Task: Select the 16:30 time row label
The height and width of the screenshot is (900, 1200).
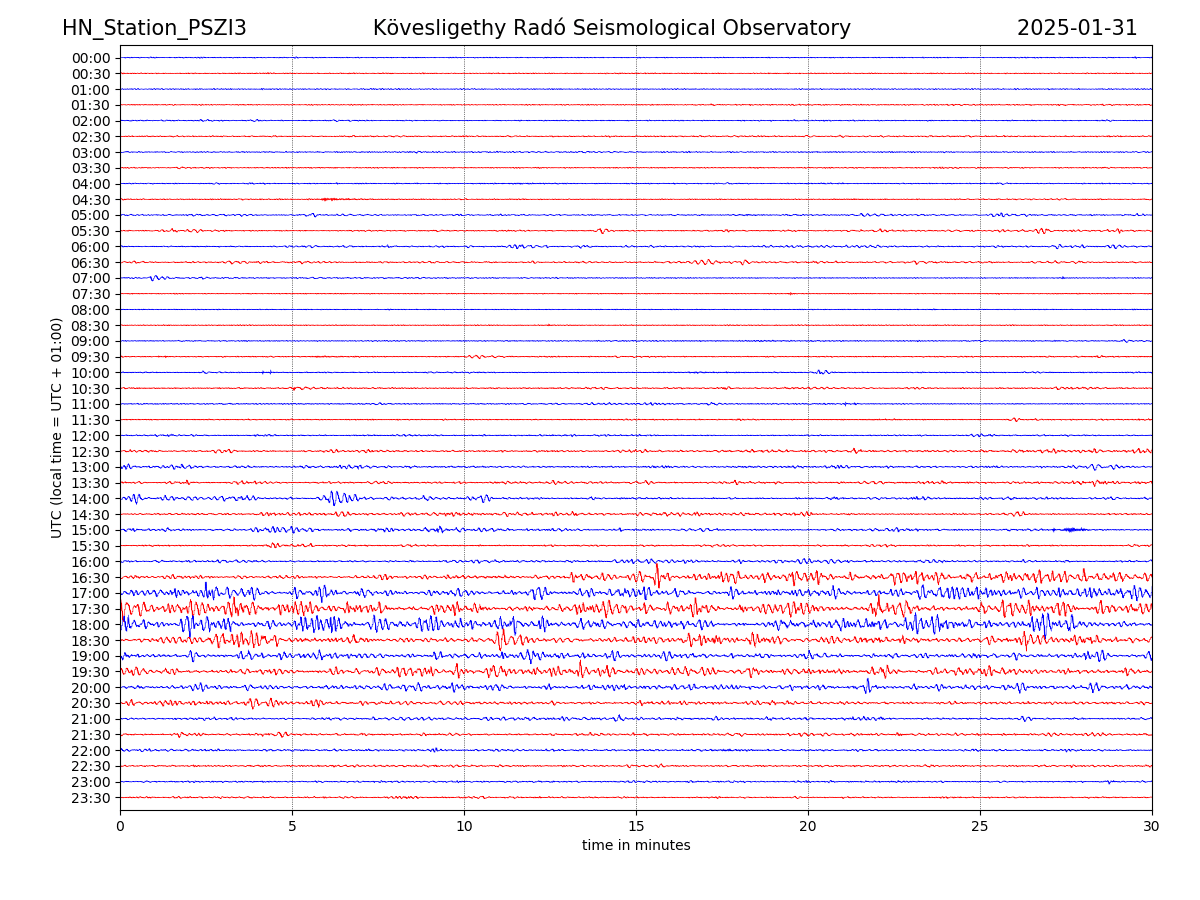Action: point(90,578)
